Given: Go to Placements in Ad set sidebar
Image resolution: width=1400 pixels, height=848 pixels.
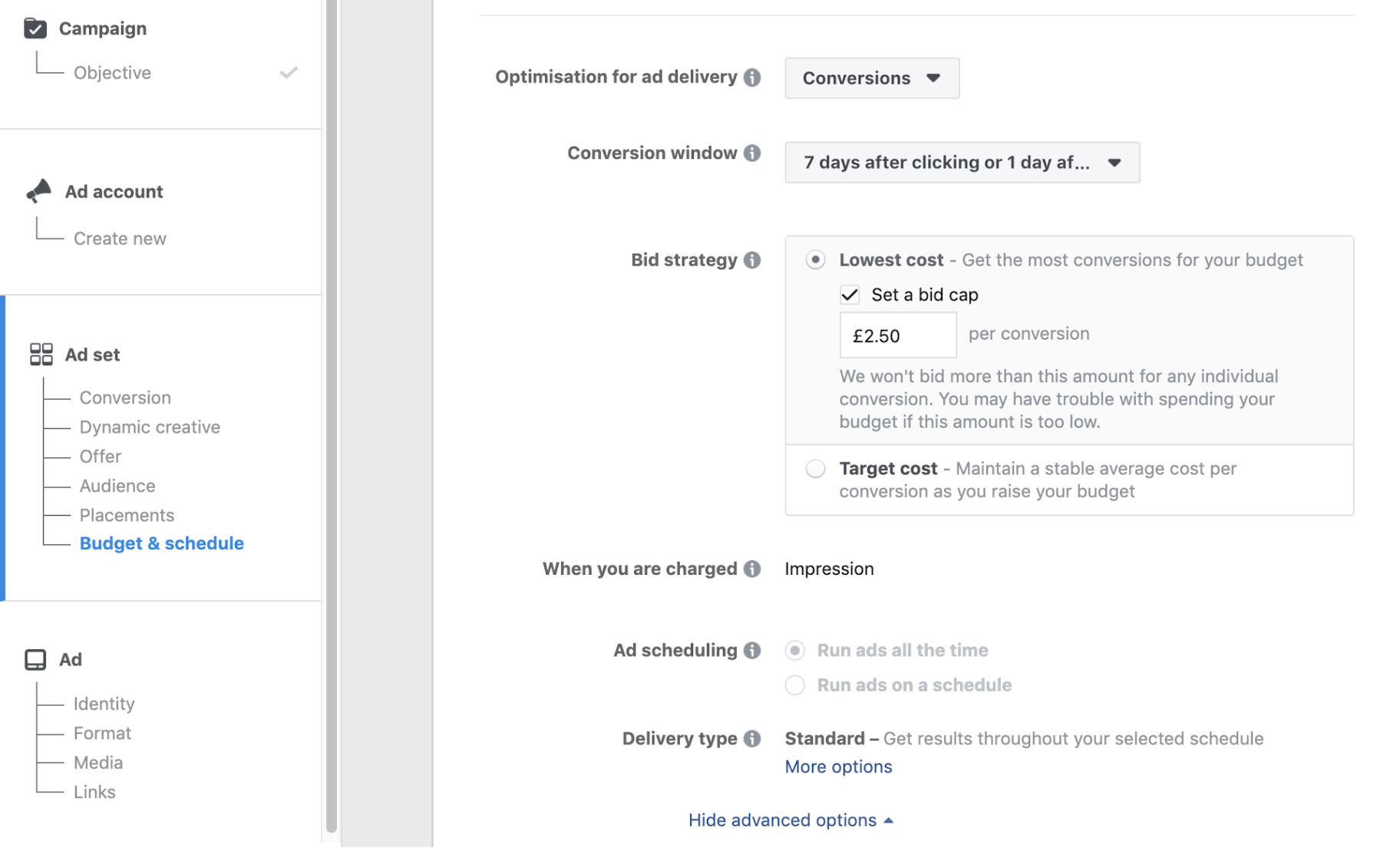Looking at the screenshot, I should pyautogui.click(x=127, y=515).
